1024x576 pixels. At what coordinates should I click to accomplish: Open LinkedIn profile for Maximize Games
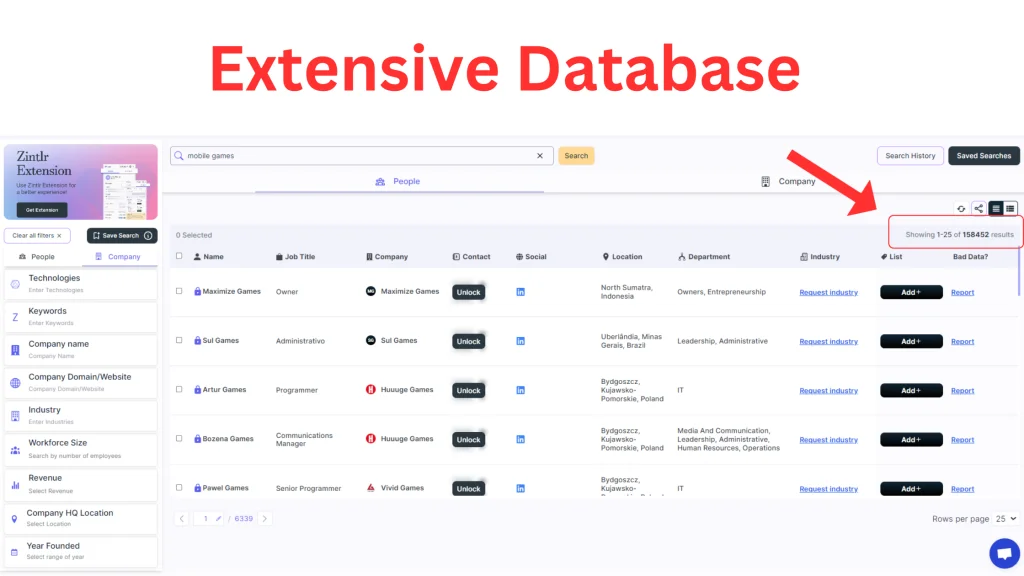click(521, 292)
